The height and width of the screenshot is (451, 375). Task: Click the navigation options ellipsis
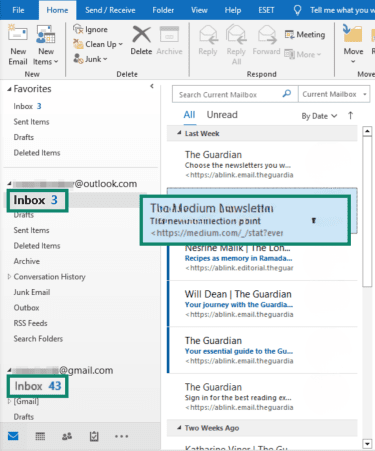(121, 436)
